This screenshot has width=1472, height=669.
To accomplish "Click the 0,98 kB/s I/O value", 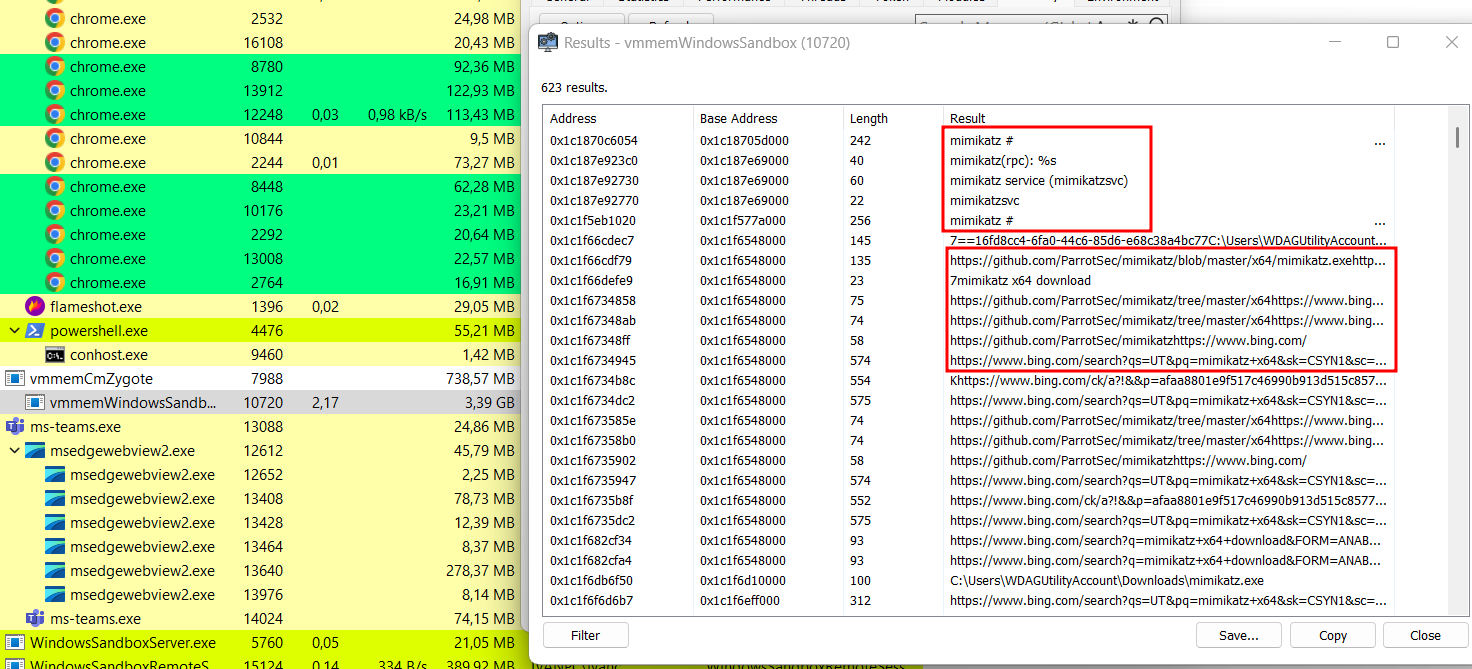I will (x=397, y=115).
